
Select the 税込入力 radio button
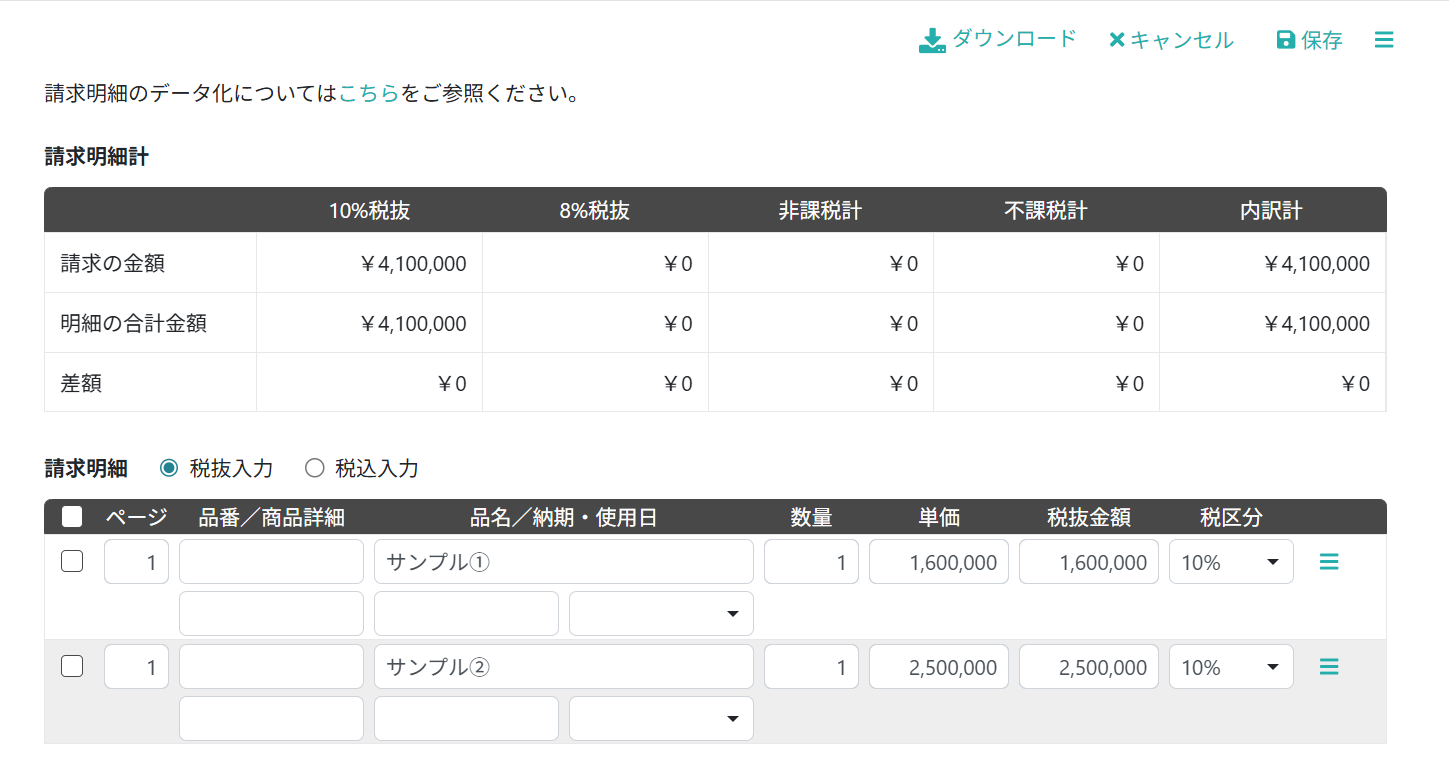(x=315, y=468)
